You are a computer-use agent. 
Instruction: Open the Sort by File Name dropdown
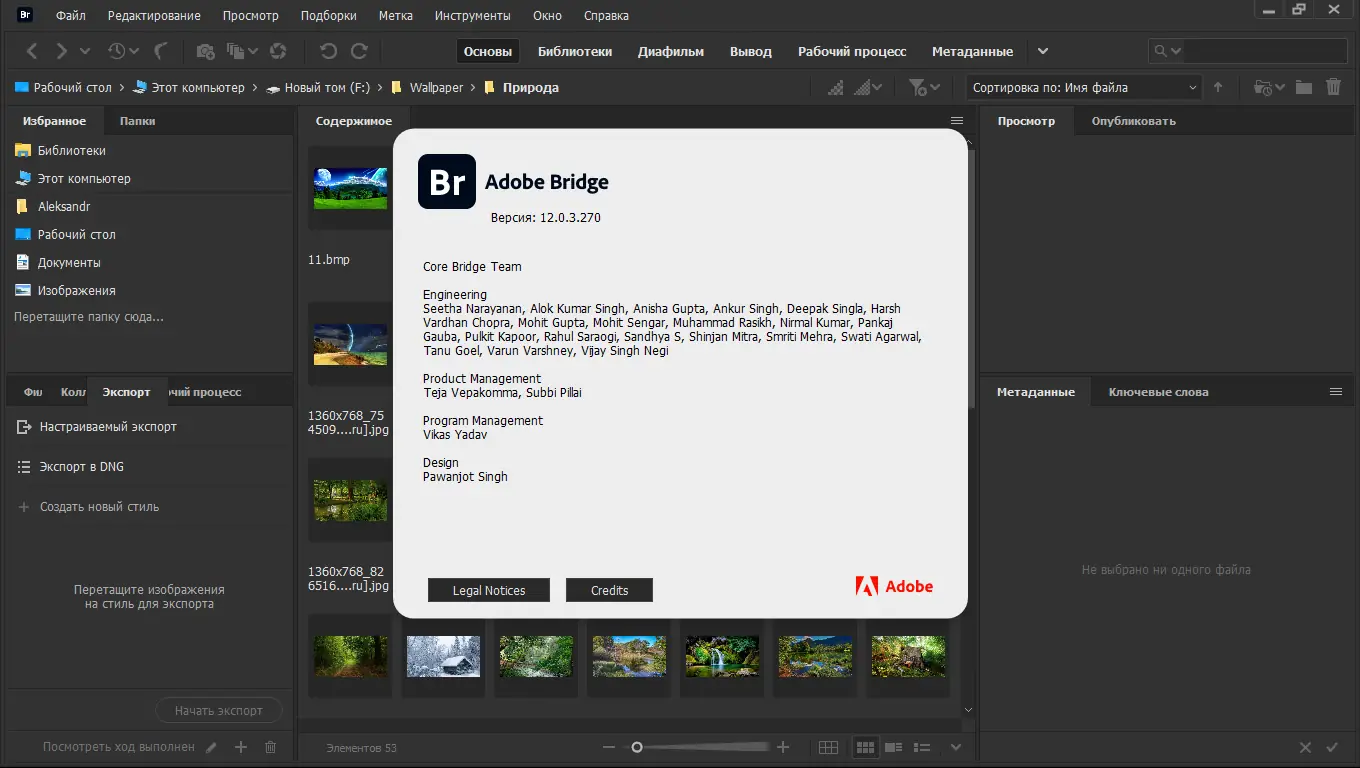coord(1084,88)
